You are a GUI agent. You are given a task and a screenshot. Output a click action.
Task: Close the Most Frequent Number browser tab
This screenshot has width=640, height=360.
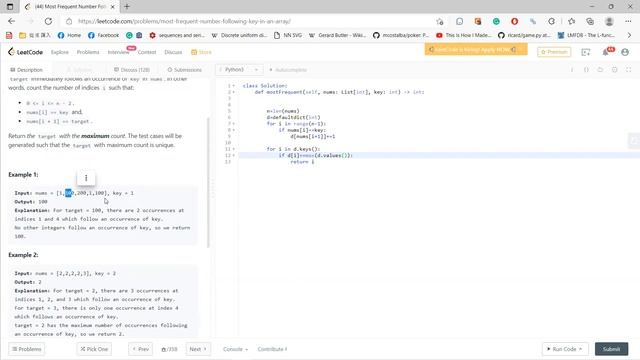[x=113, y=7]
